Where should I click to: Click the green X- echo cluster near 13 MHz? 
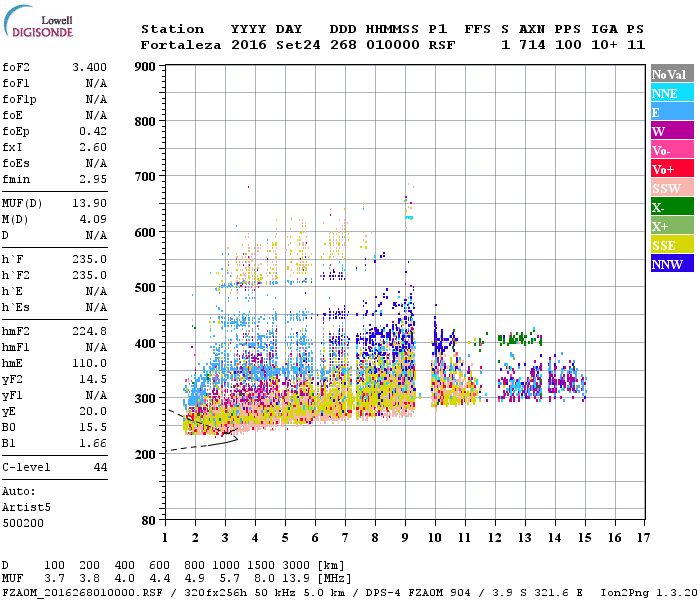pos(520,338)
